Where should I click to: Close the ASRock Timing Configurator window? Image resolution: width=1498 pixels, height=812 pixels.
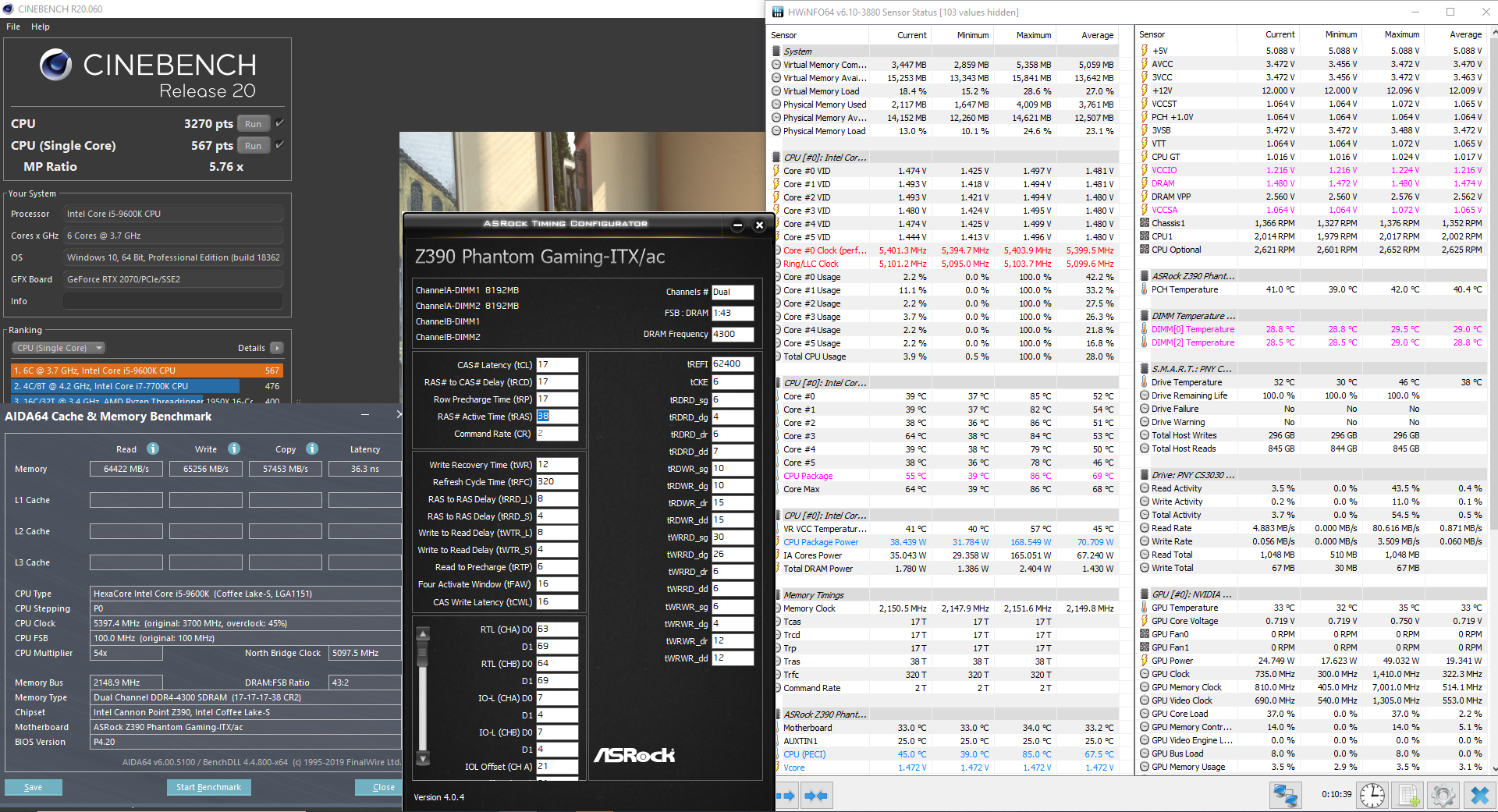point(759,225)
